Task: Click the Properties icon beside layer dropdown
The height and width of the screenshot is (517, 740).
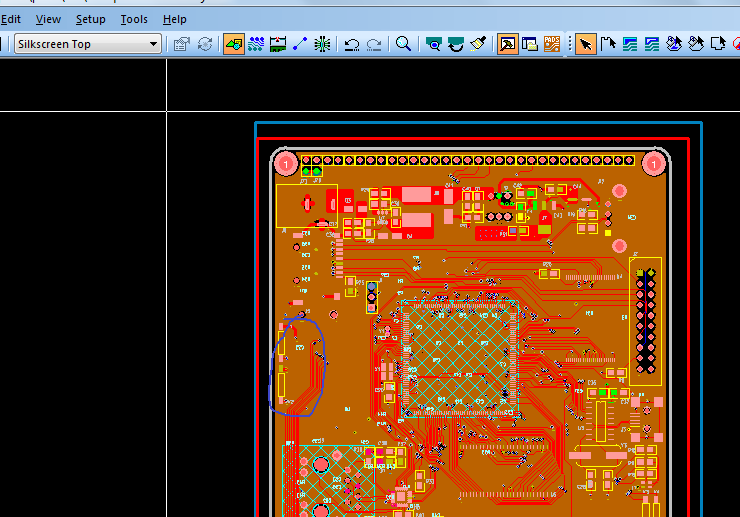Action: click(x=182, y=44)
